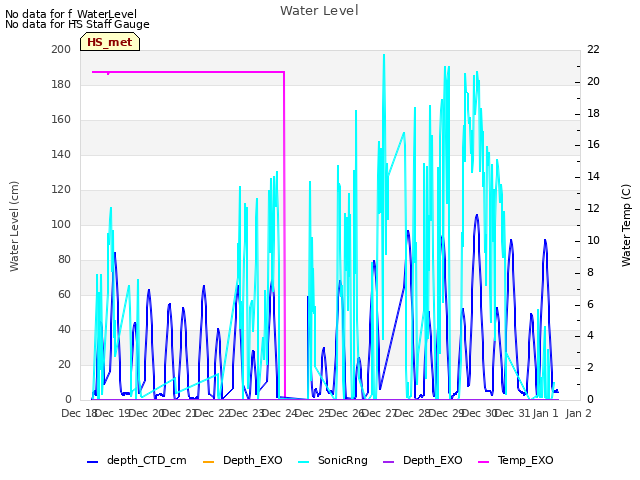Click the cyan SonicRng legend swatch

click(303, 462)
